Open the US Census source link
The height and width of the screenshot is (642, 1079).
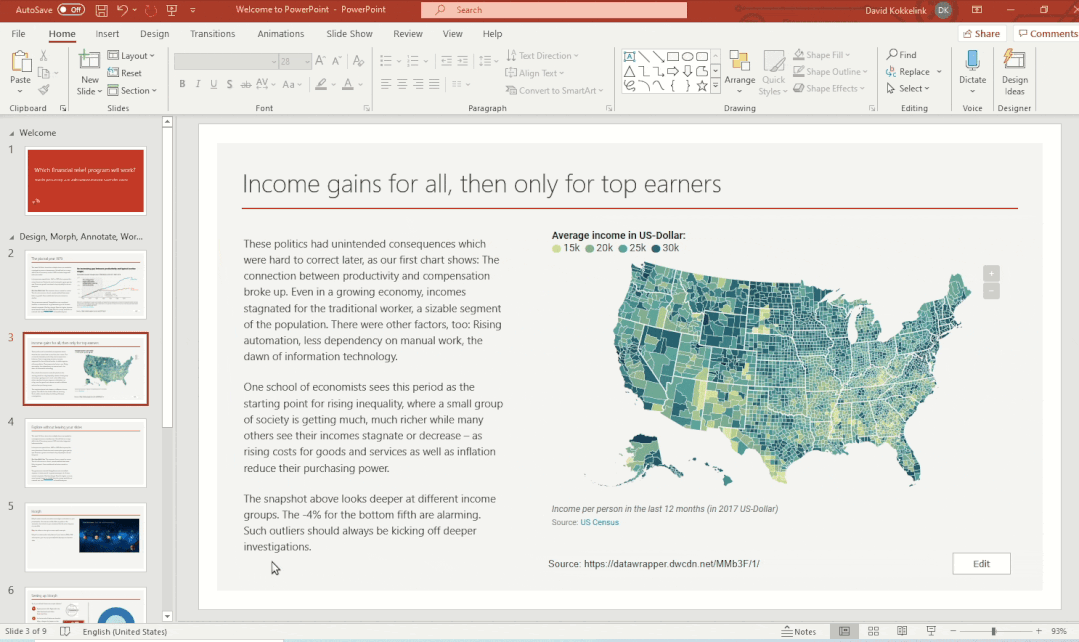point(599,522)
